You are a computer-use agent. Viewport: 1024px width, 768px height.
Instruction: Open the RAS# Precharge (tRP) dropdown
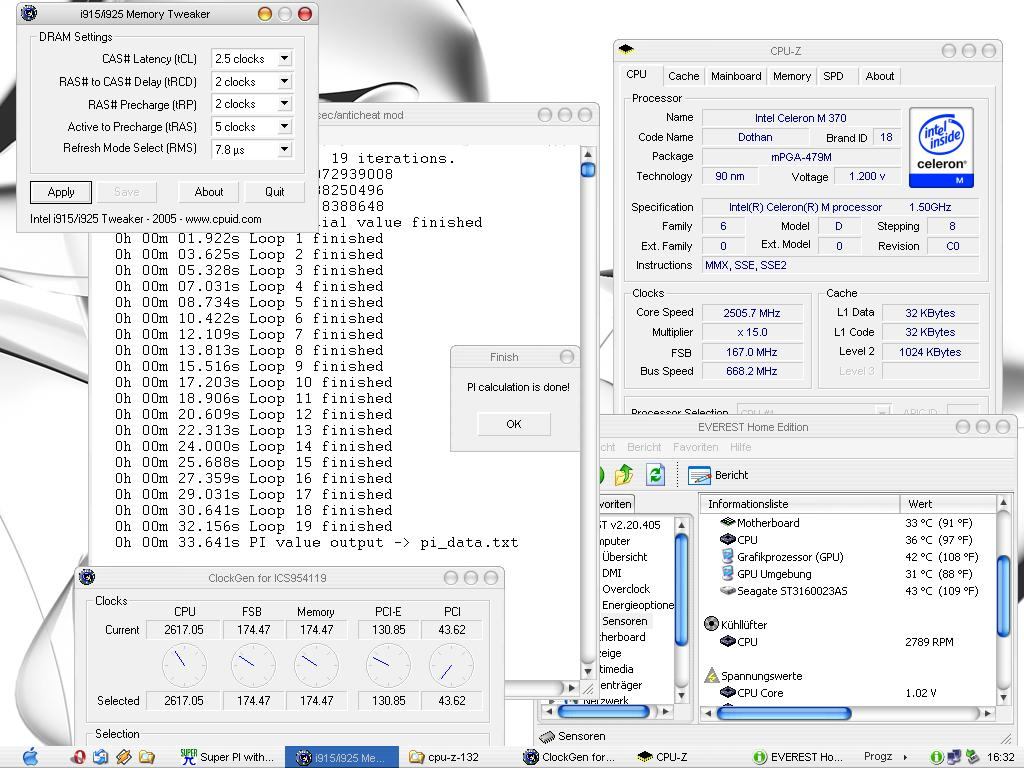point(284,103)
